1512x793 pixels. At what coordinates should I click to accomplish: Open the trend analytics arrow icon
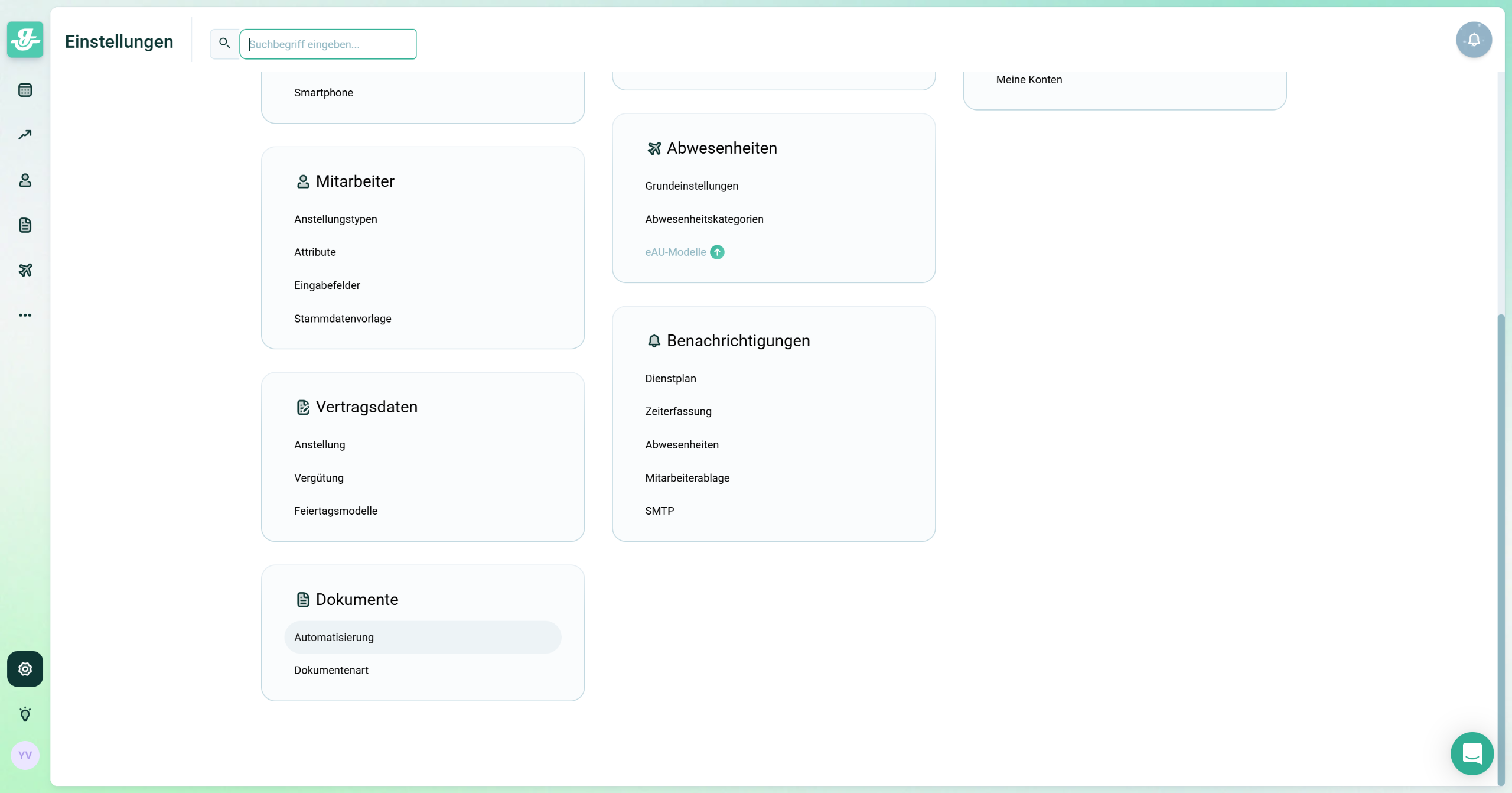[x=25, y=135]
